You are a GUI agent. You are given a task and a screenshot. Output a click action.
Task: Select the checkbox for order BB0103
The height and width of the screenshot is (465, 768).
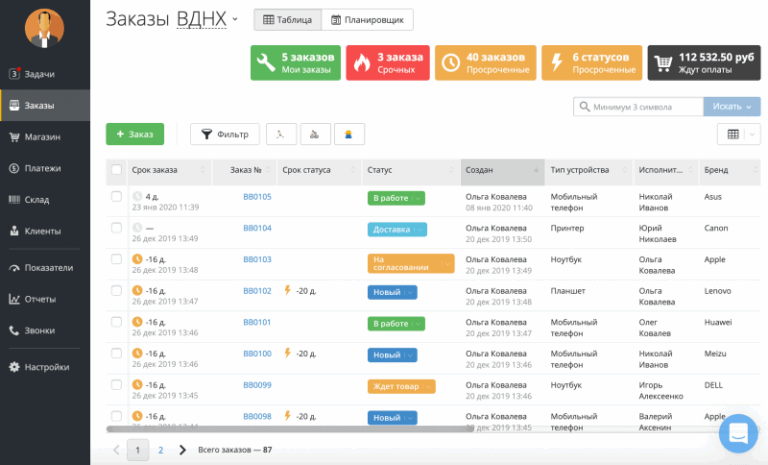tap(117, 259)
